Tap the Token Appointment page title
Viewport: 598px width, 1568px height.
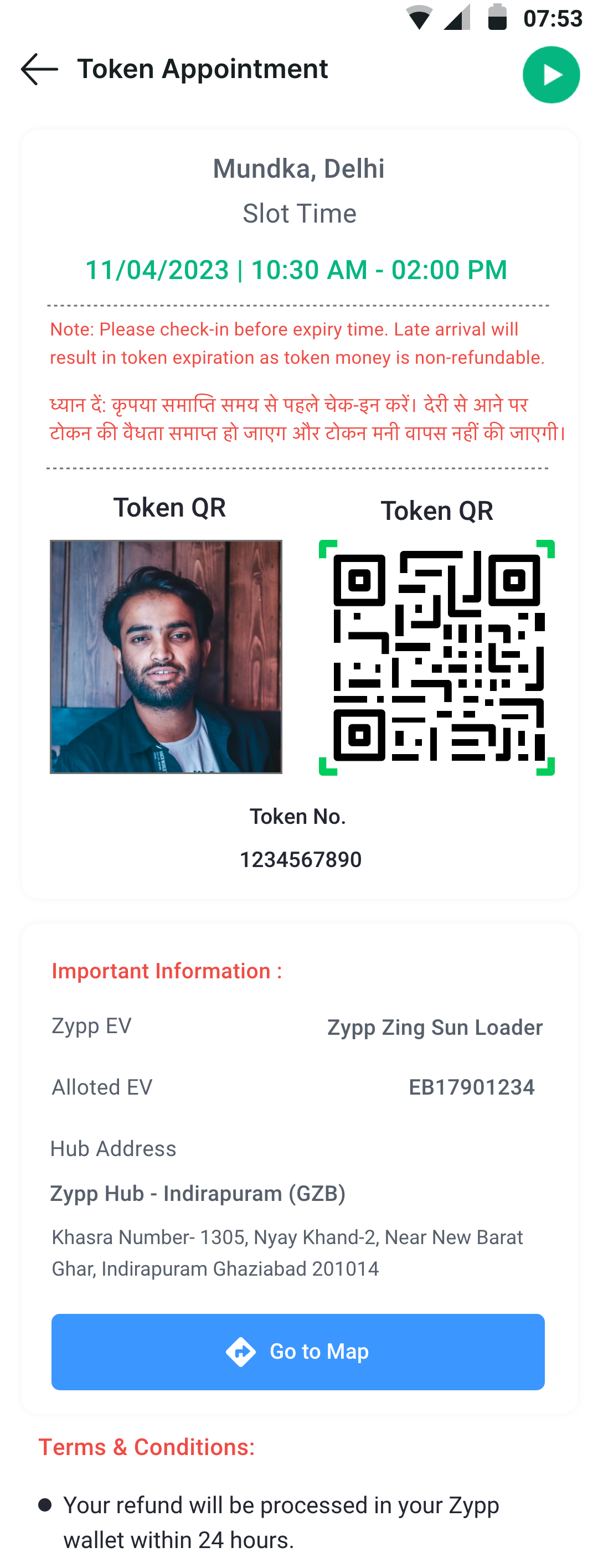(x=202, y=69)
